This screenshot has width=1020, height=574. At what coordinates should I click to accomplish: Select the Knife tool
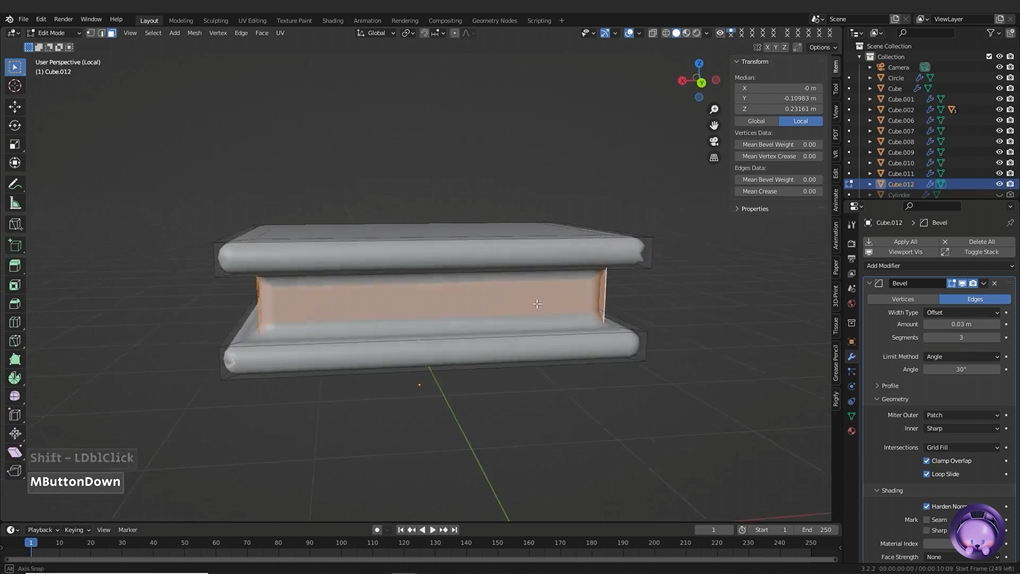point(15,341)
